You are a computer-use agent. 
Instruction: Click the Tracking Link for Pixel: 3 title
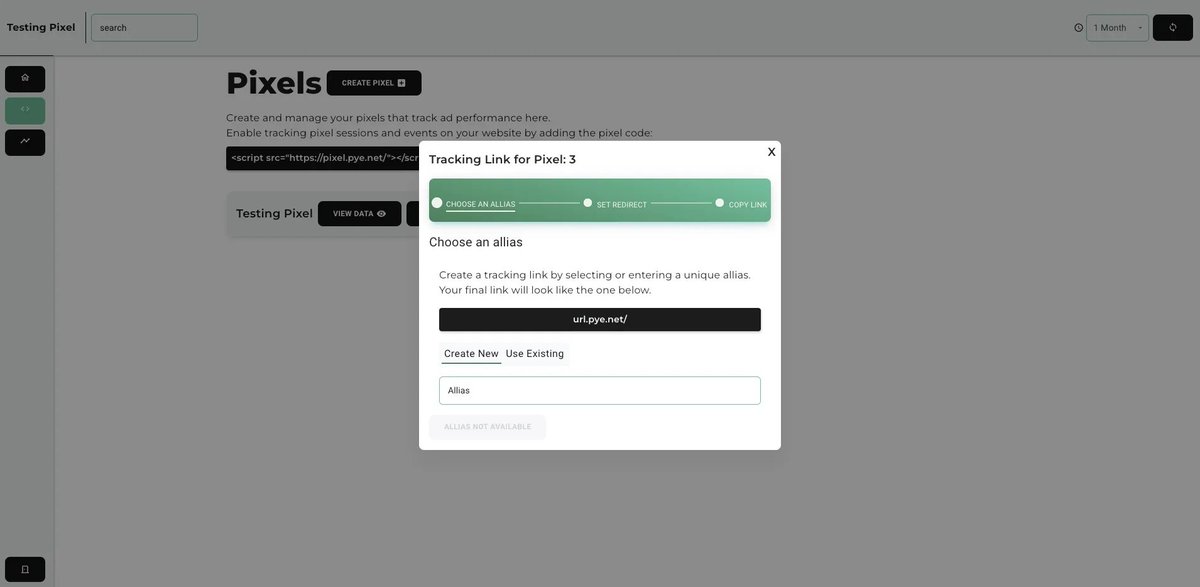click(502, 160)
